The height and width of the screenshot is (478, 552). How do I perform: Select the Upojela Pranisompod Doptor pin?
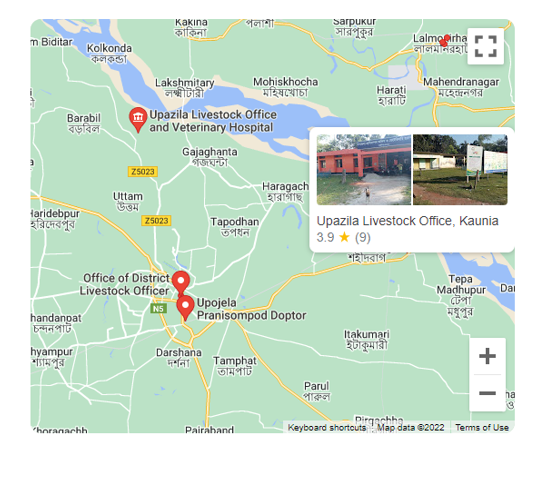(x=185, y=308)
